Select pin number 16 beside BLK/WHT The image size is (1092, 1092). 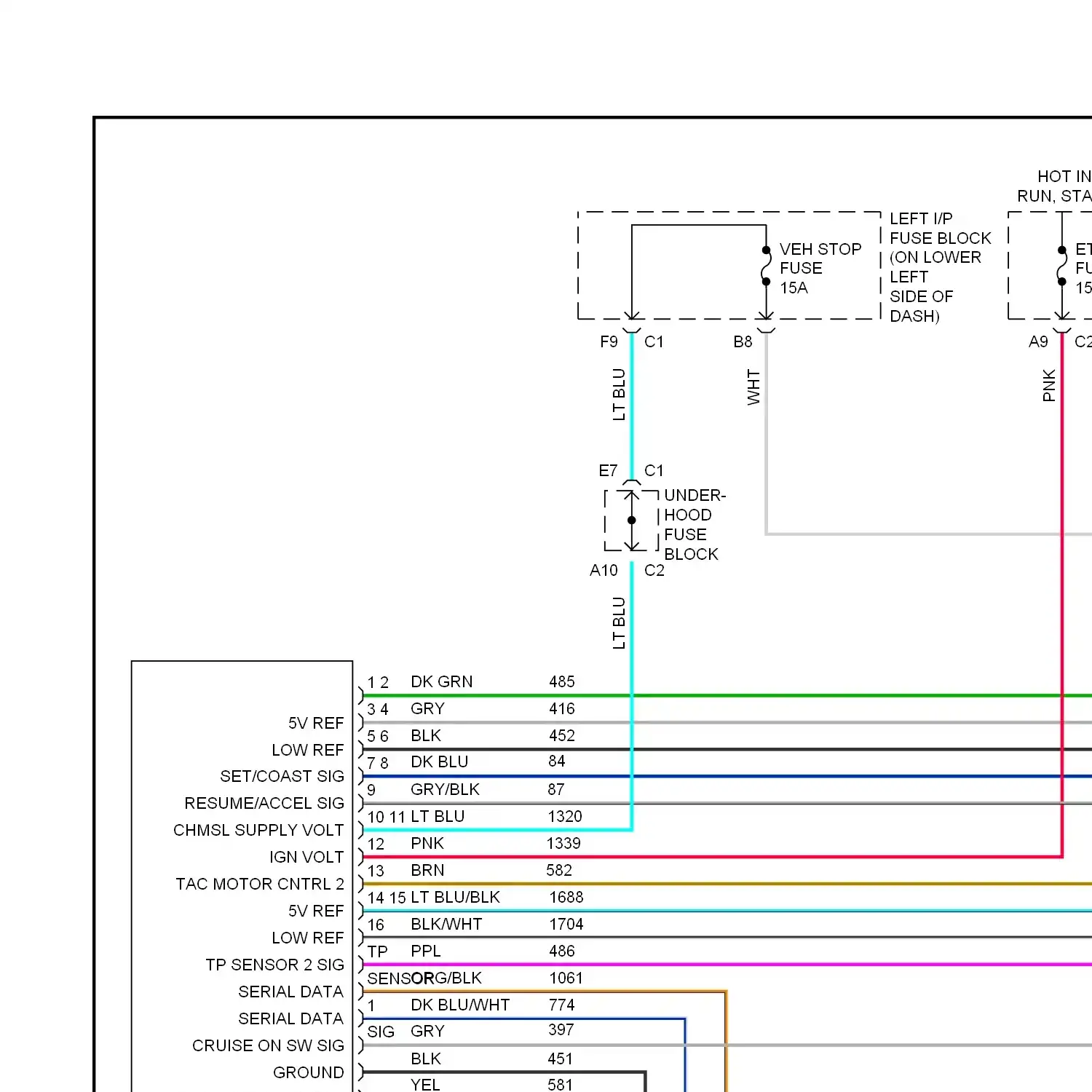pyautogui.click(x=376, y=925)
